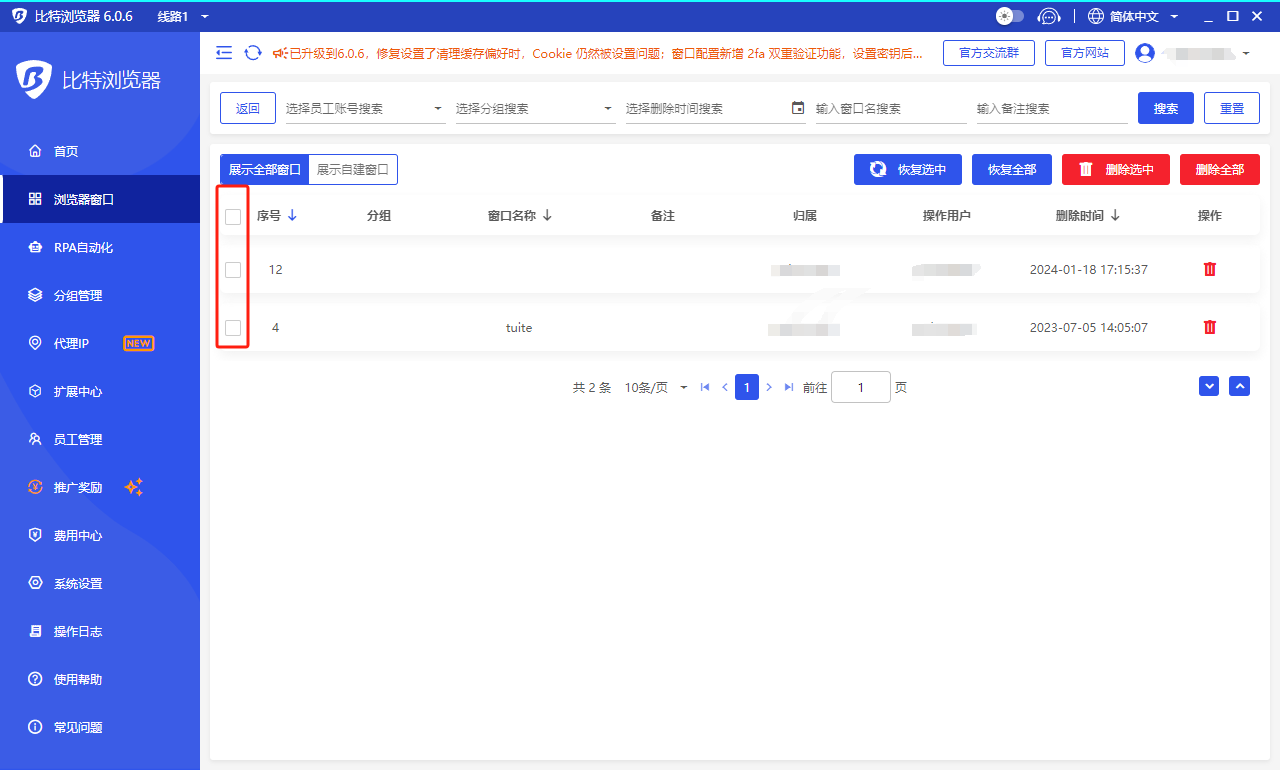Viewport: 1280px width, 770px height.
Task: Open 员工管理 in the sidebar
Action: pos(100,439)
